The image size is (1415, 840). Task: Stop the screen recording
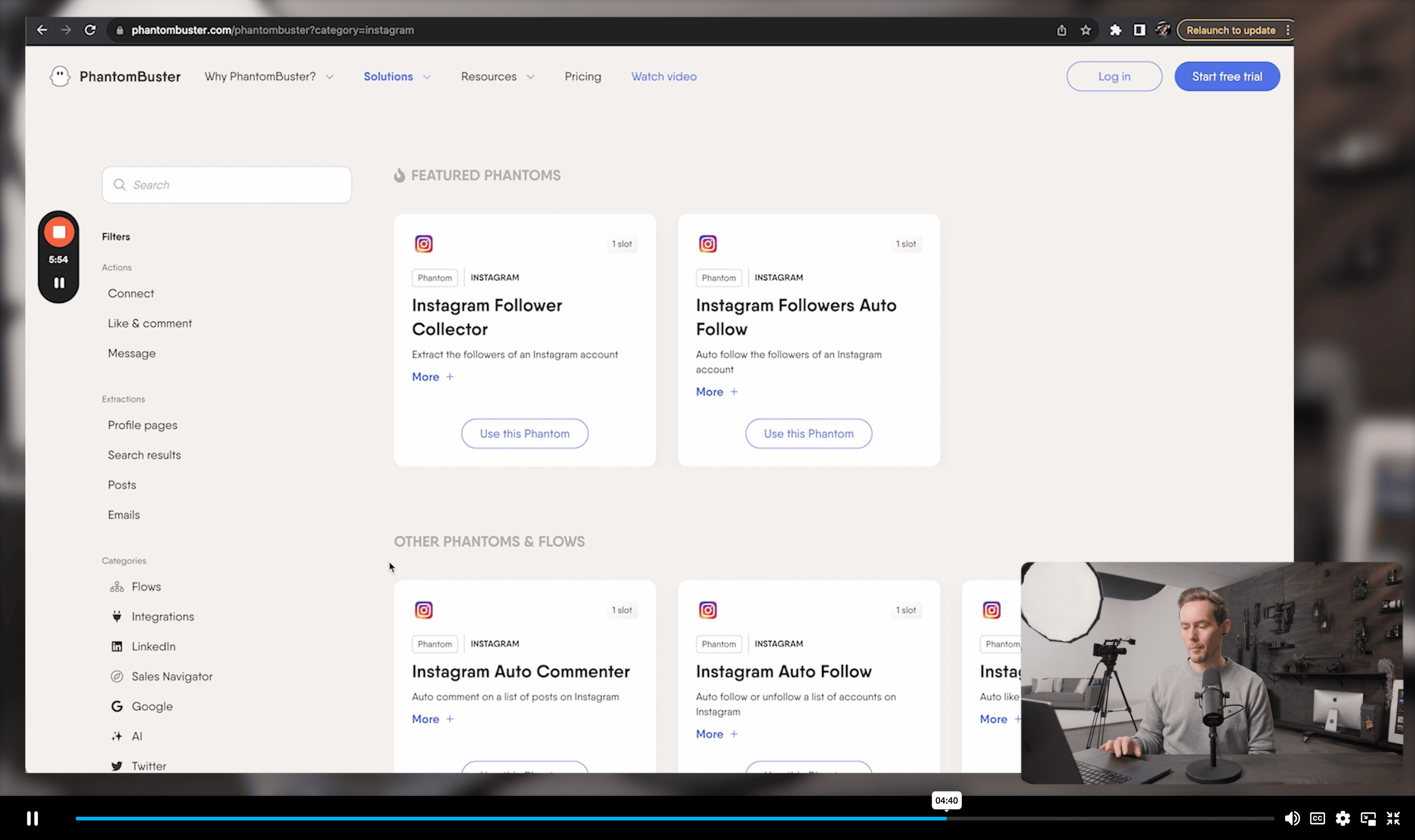click(59, 232)
